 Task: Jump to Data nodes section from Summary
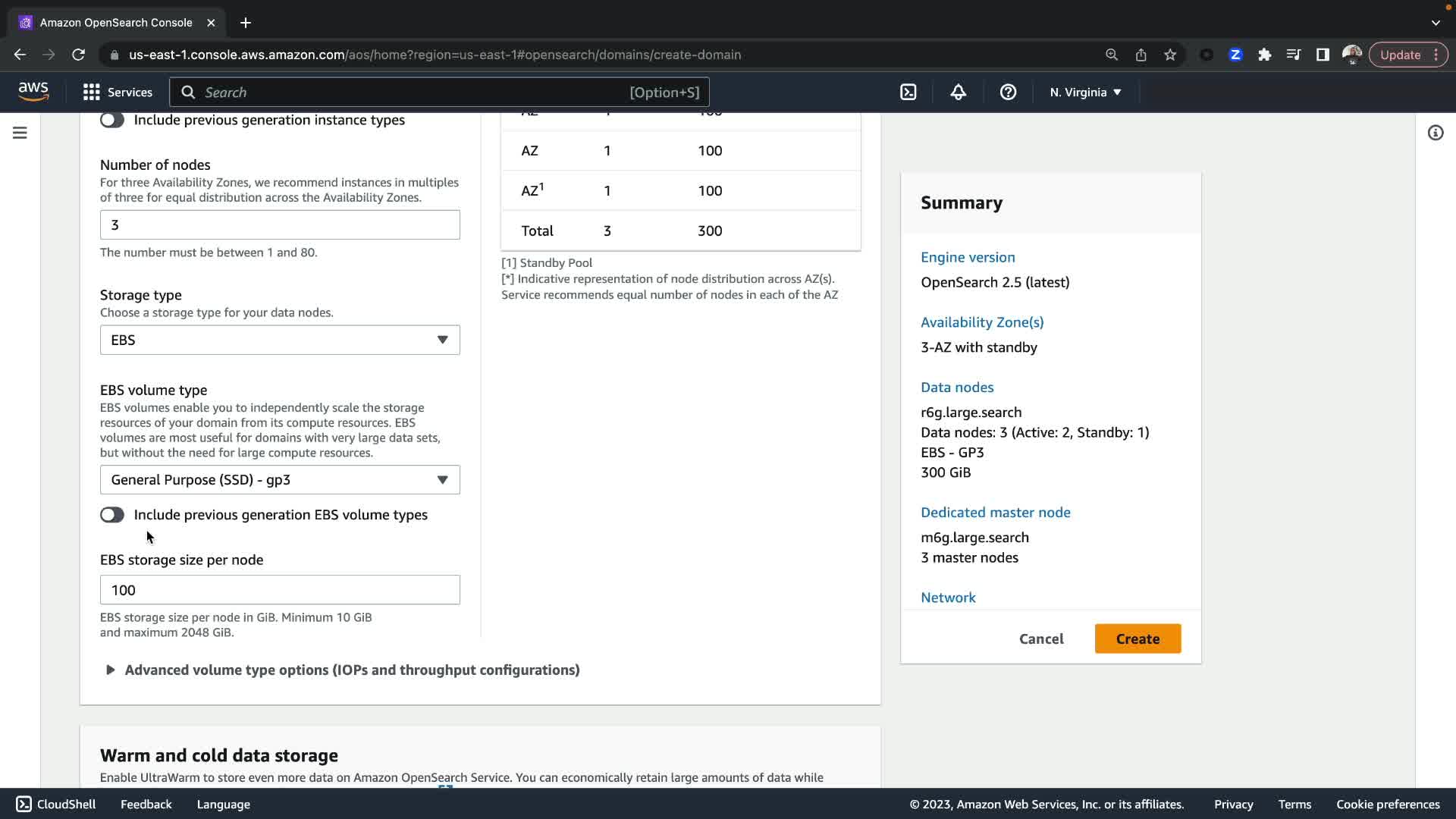tap(957, 388)
